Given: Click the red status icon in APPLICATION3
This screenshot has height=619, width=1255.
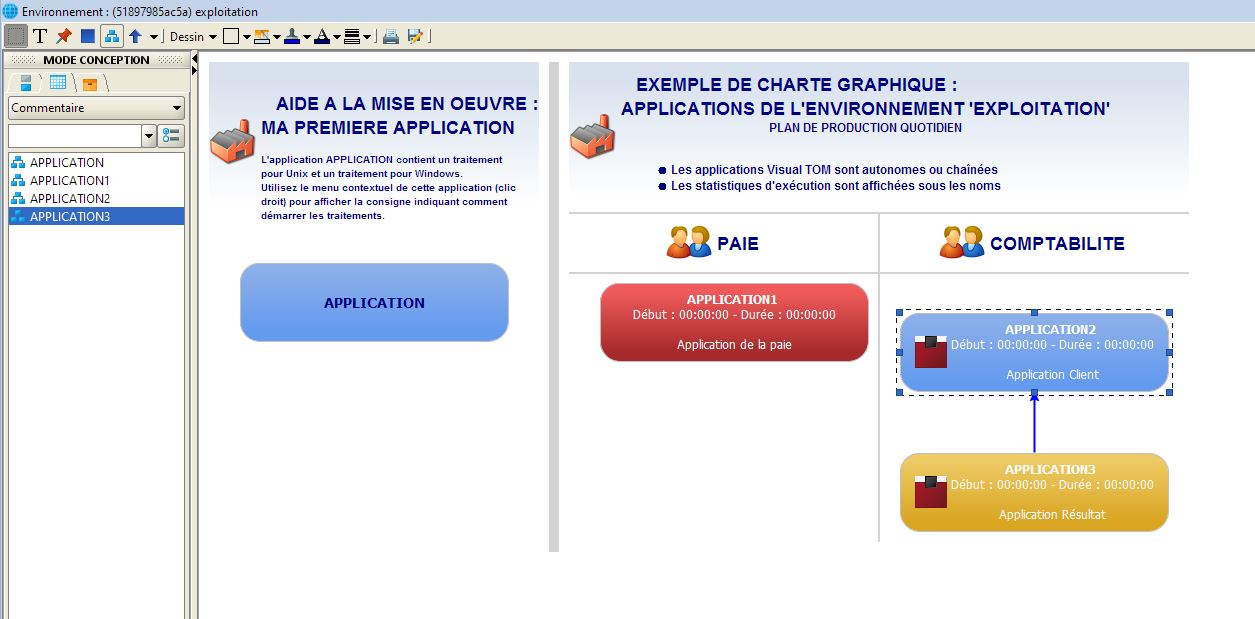Looking at the screenshot, I should point(931,492).
